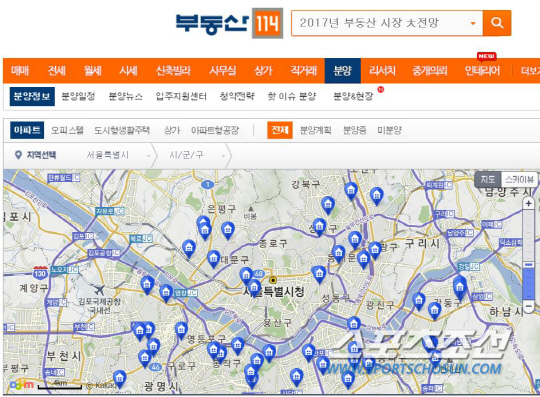Expand the 시/군/구 district dropdown
The width and height of the screenshot is (540, 397).
click(x=196, y=155)
